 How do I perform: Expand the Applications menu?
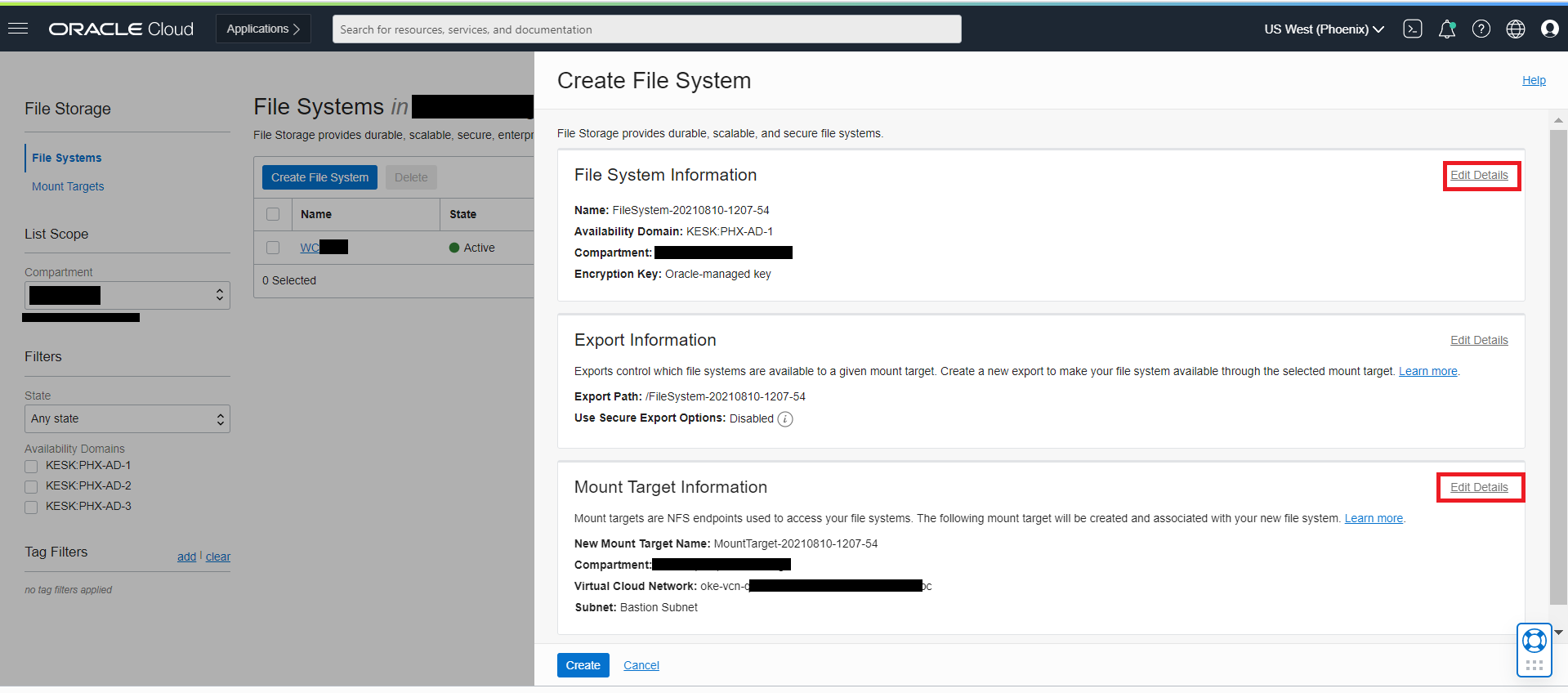263,29
